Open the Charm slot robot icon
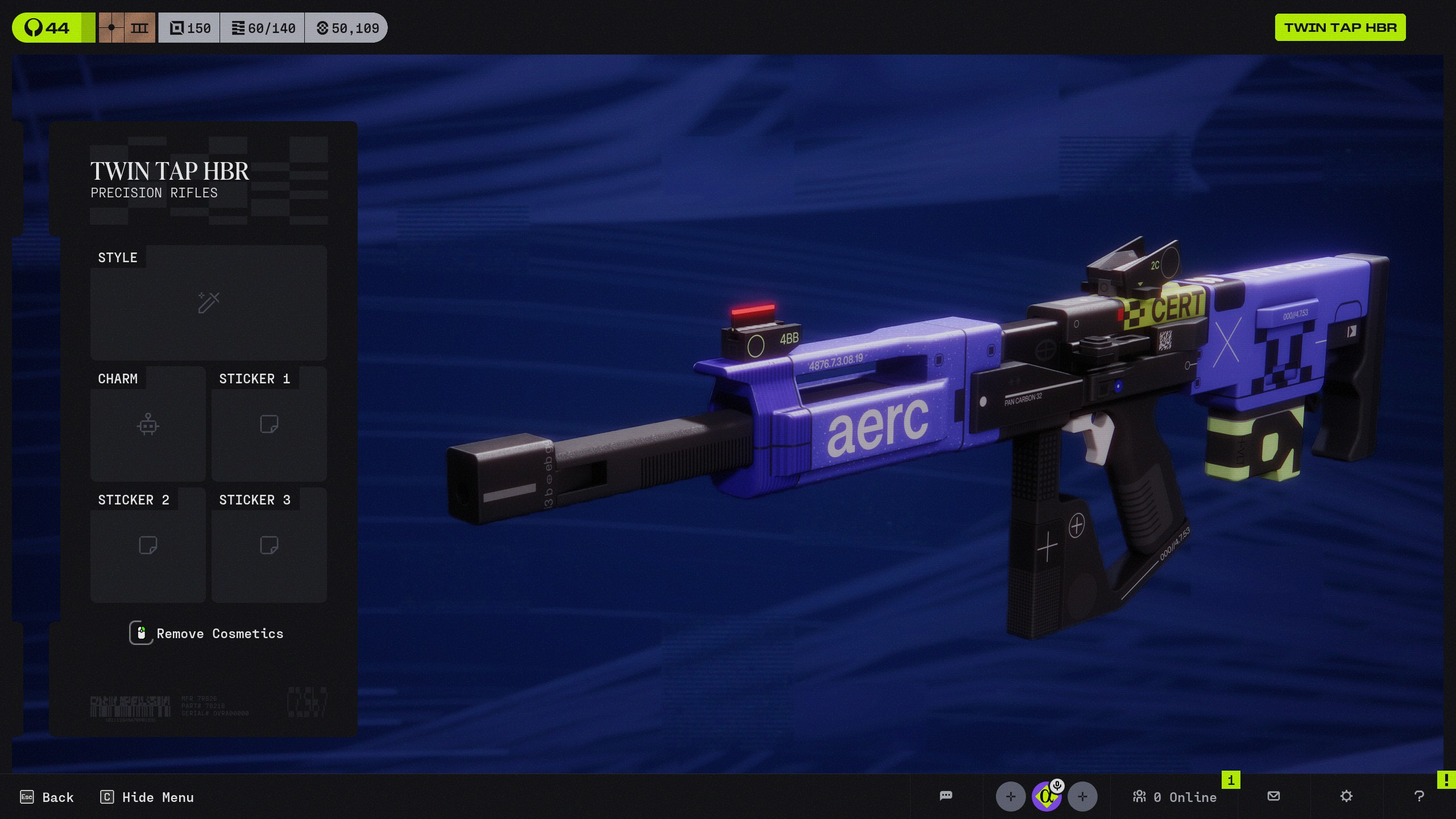 coord(148,424)
